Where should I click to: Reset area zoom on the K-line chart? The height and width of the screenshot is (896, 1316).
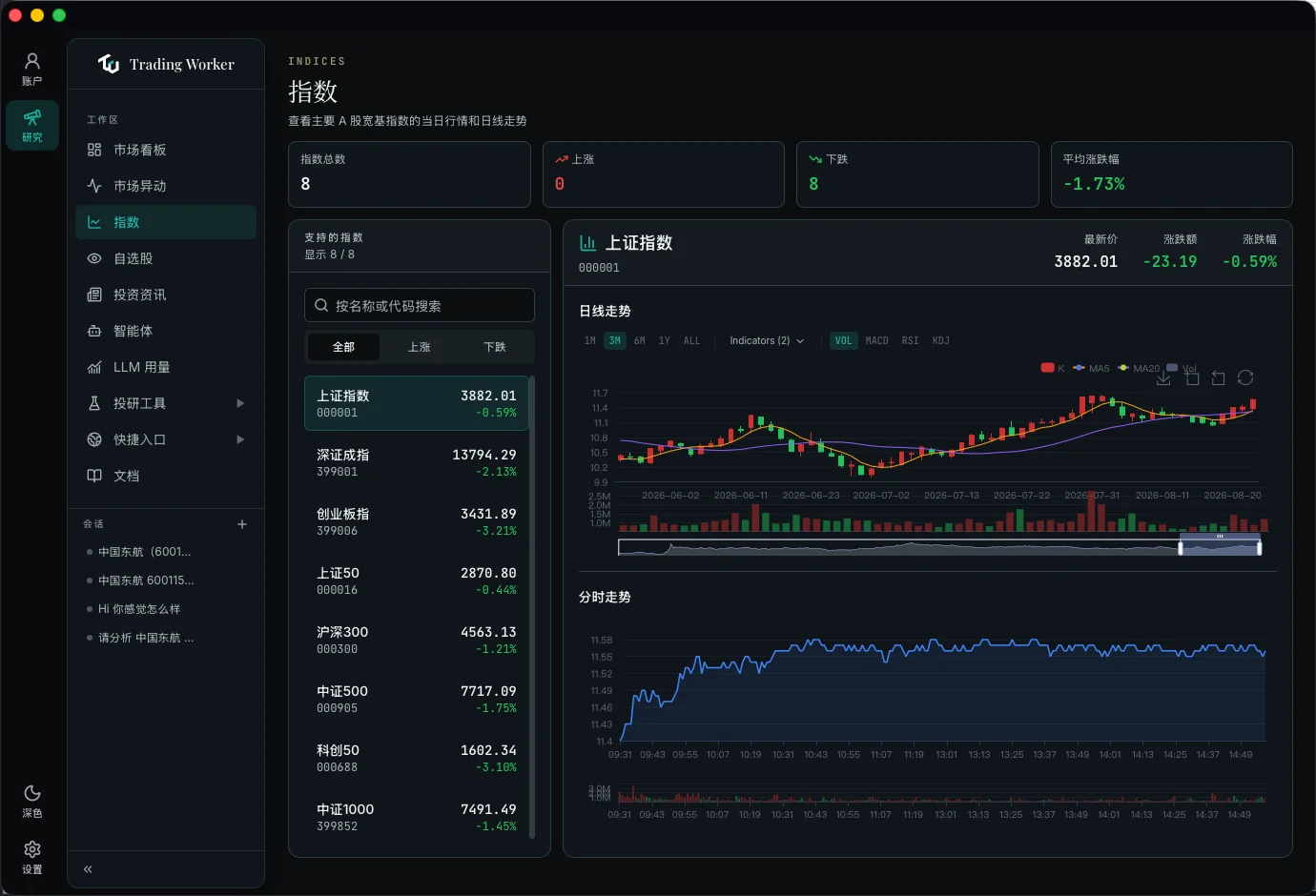[x=1218, y=378]
